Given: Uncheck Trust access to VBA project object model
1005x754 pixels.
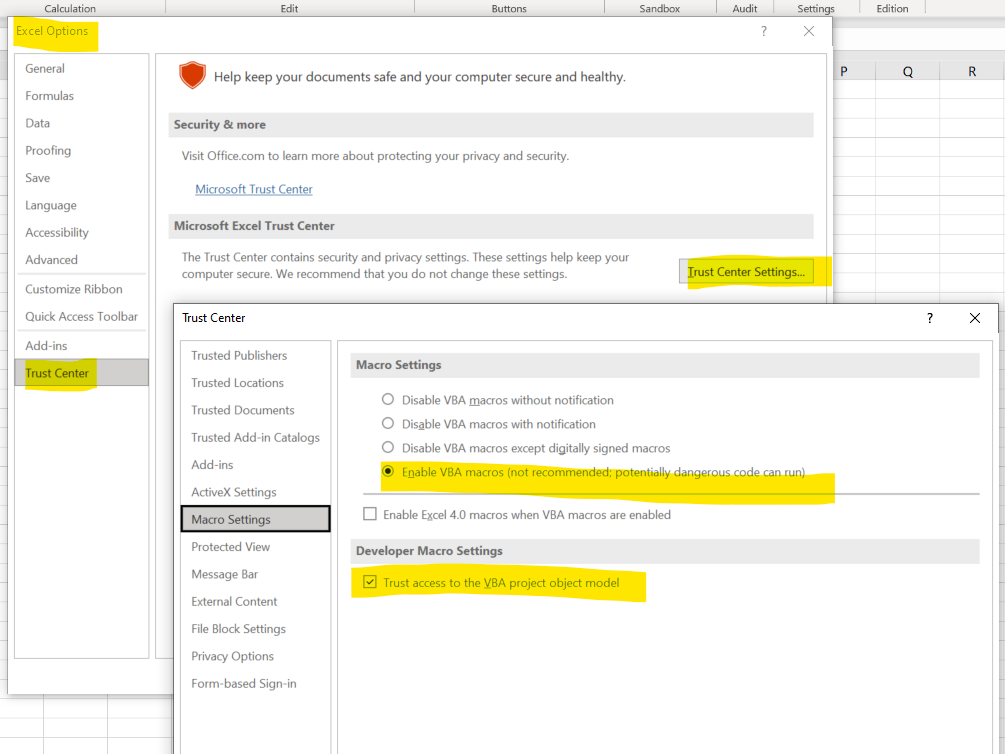Looking at the screenshot, I should [x=370, y=583].
